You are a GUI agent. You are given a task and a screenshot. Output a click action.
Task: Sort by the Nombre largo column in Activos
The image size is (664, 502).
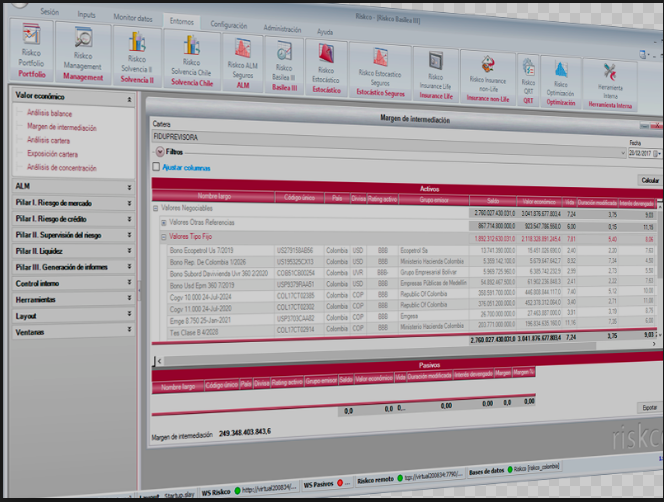pos(214,196)
